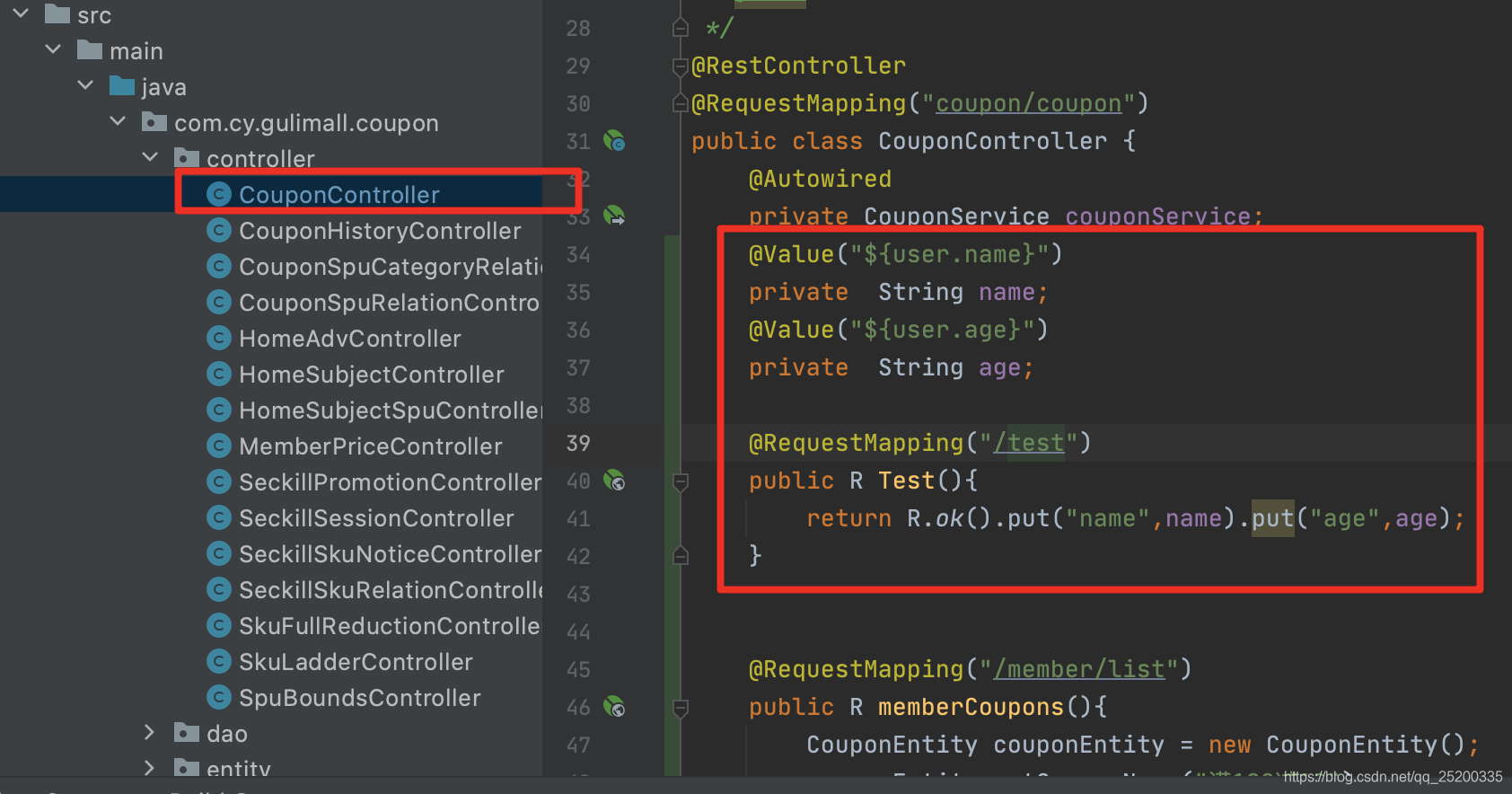
Task: Fold the memberCoupons method at line 46
Action: click(681, 709)
